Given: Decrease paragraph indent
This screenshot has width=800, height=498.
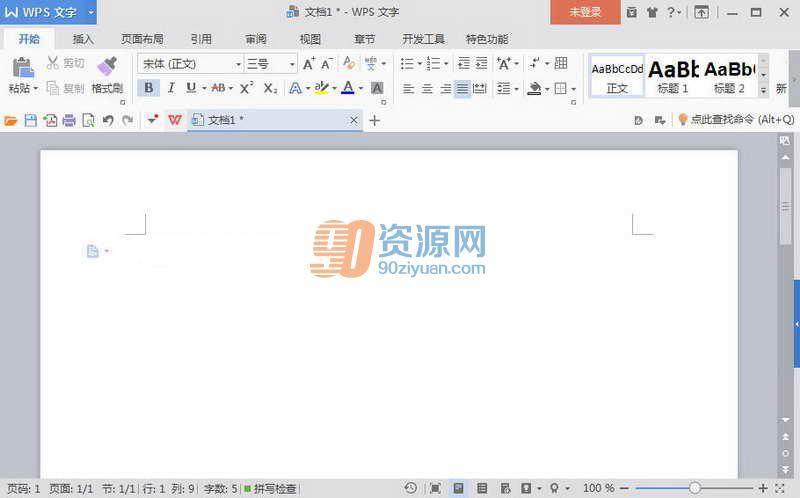Looking at the screenshot, I should pyautogui.click(x=463, y=63).
